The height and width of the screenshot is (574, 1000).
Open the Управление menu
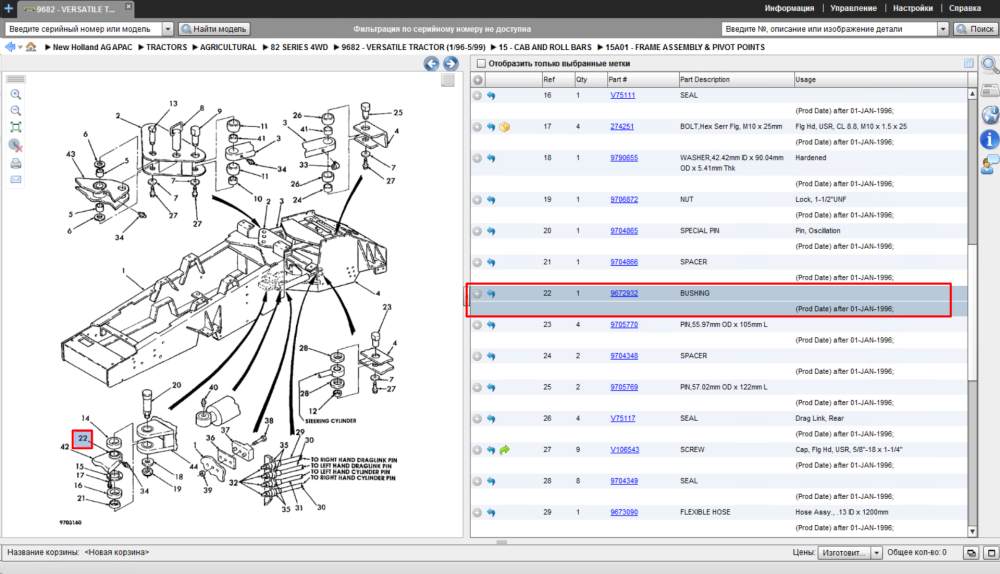[853, 8]
